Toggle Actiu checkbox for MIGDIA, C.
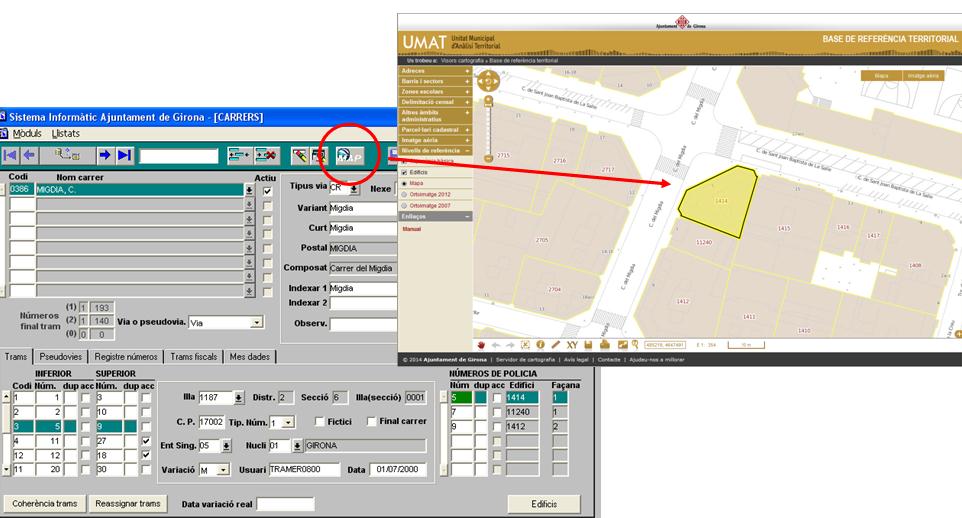 coord(267,191)
